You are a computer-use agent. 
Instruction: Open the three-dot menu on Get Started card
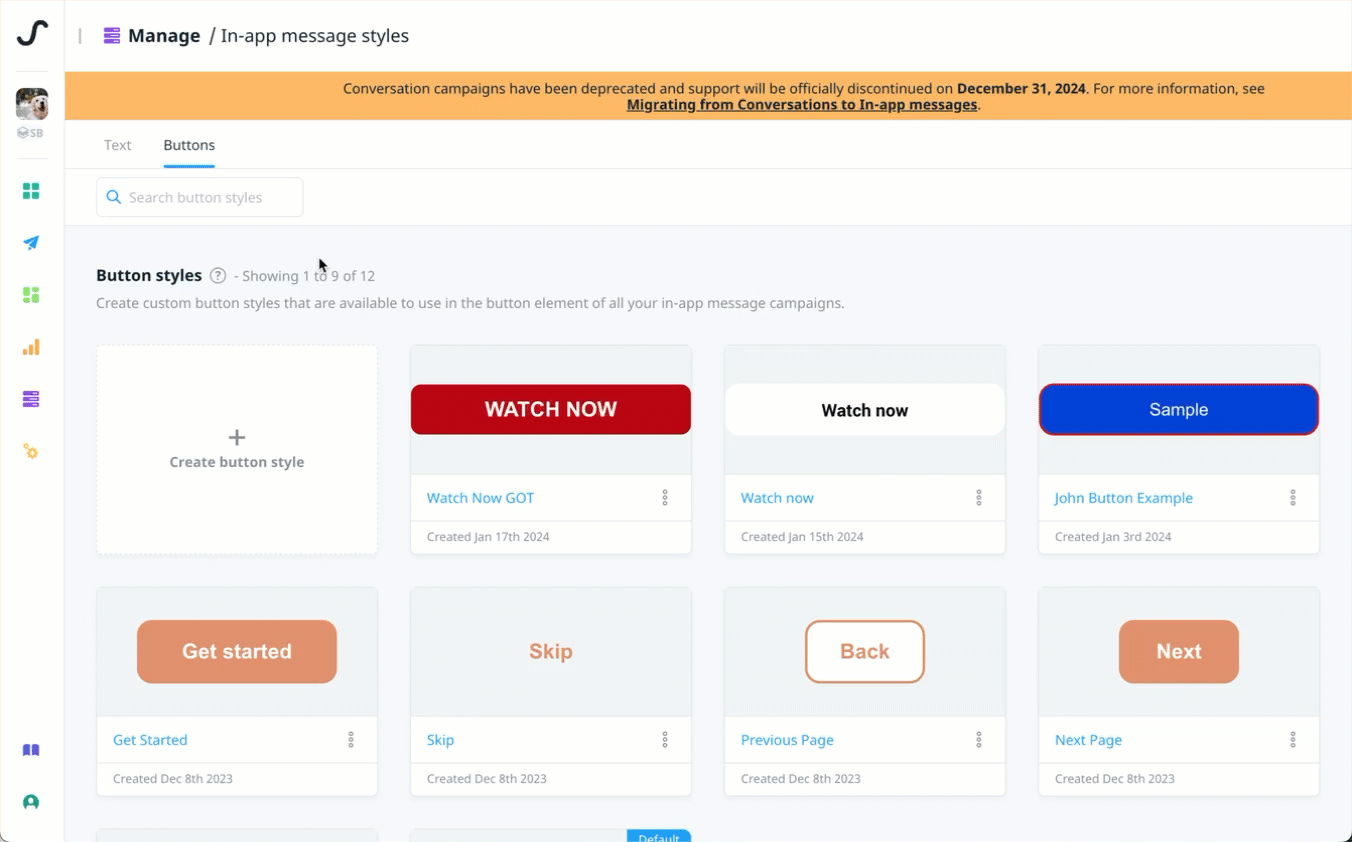(x=351, y=740)
